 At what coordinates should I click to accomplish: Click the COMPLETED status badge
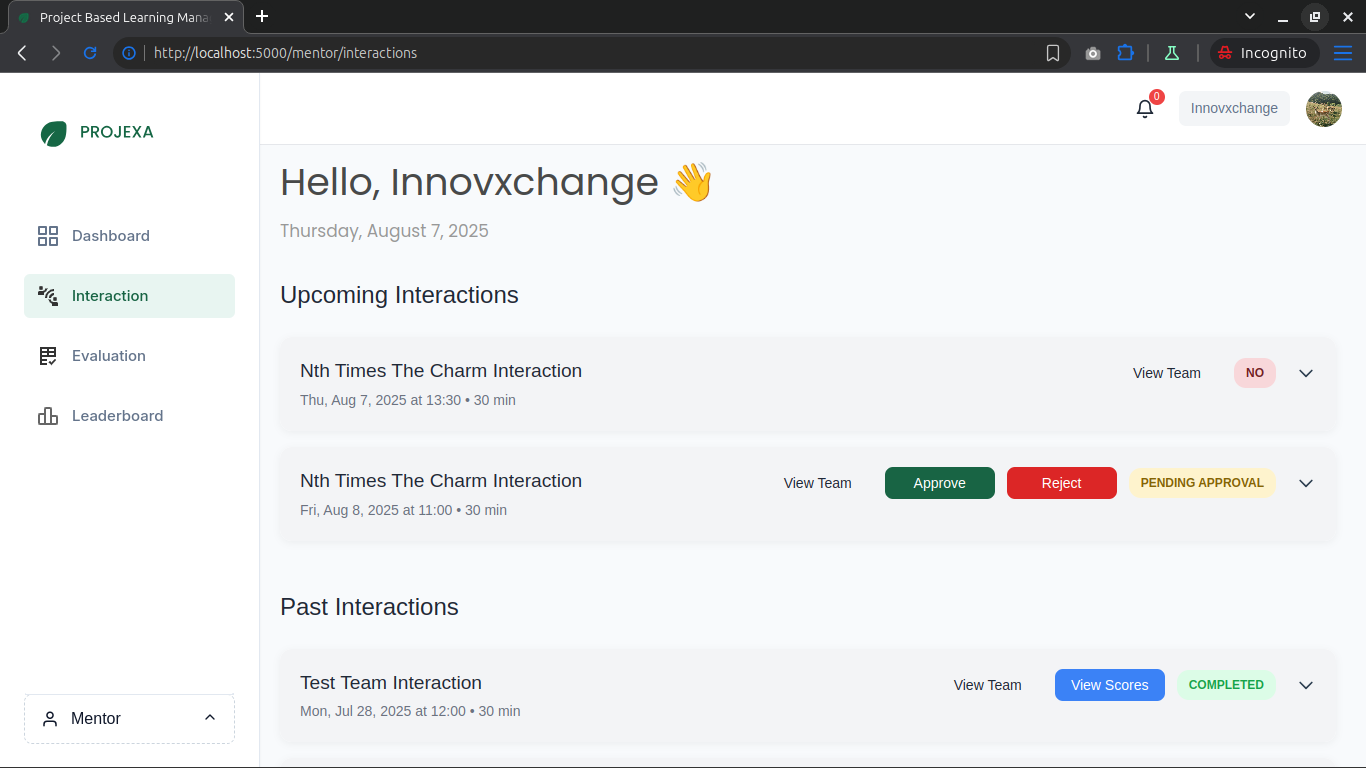pyautogui.click(x=1227, y=684)
